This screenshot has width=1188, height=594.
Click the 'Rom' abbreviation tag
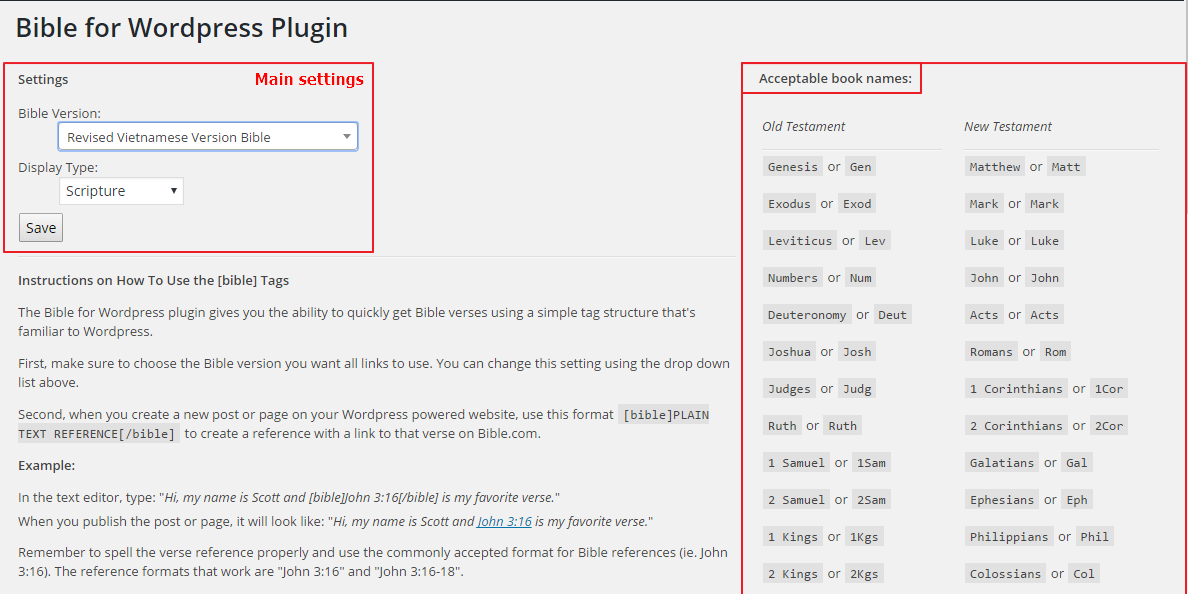coord(1055,352)
